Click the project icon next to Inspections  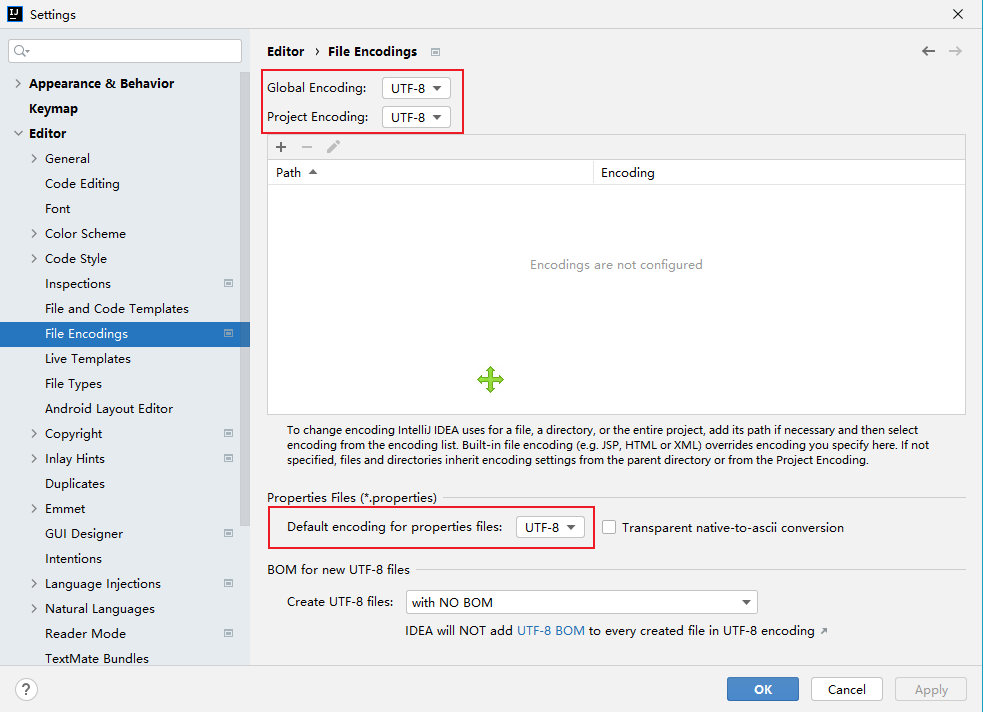228,283
